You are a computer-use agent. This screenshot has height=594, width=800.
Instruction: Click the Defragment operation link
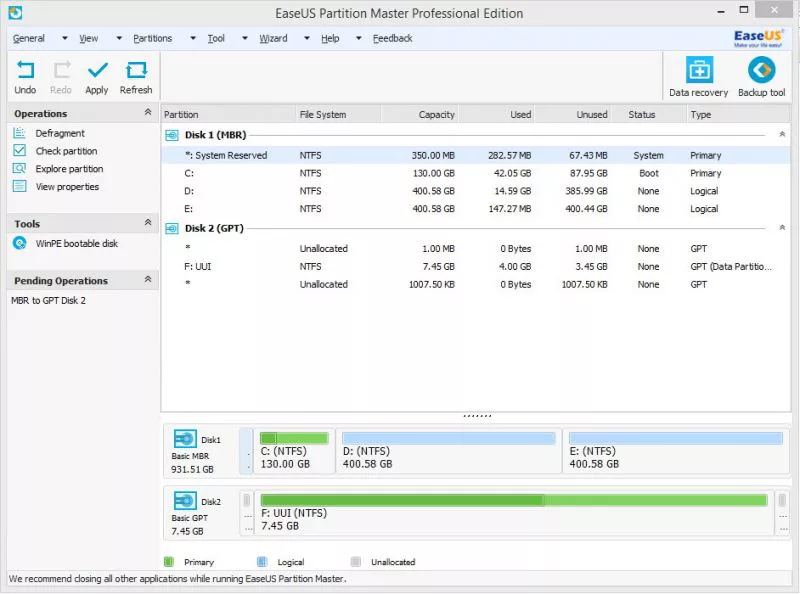pyautogui.click(x=60, y=133)
